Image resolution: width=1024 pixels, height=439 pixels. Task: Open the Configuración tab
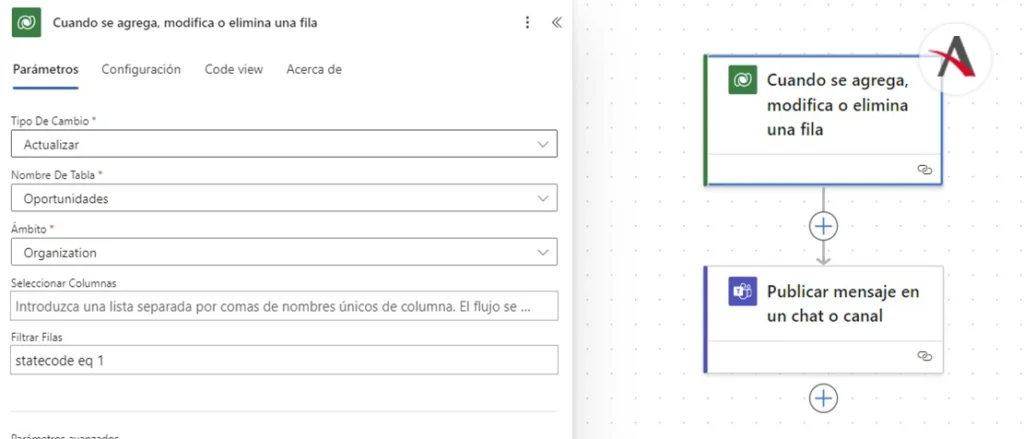tap(141, 69)
